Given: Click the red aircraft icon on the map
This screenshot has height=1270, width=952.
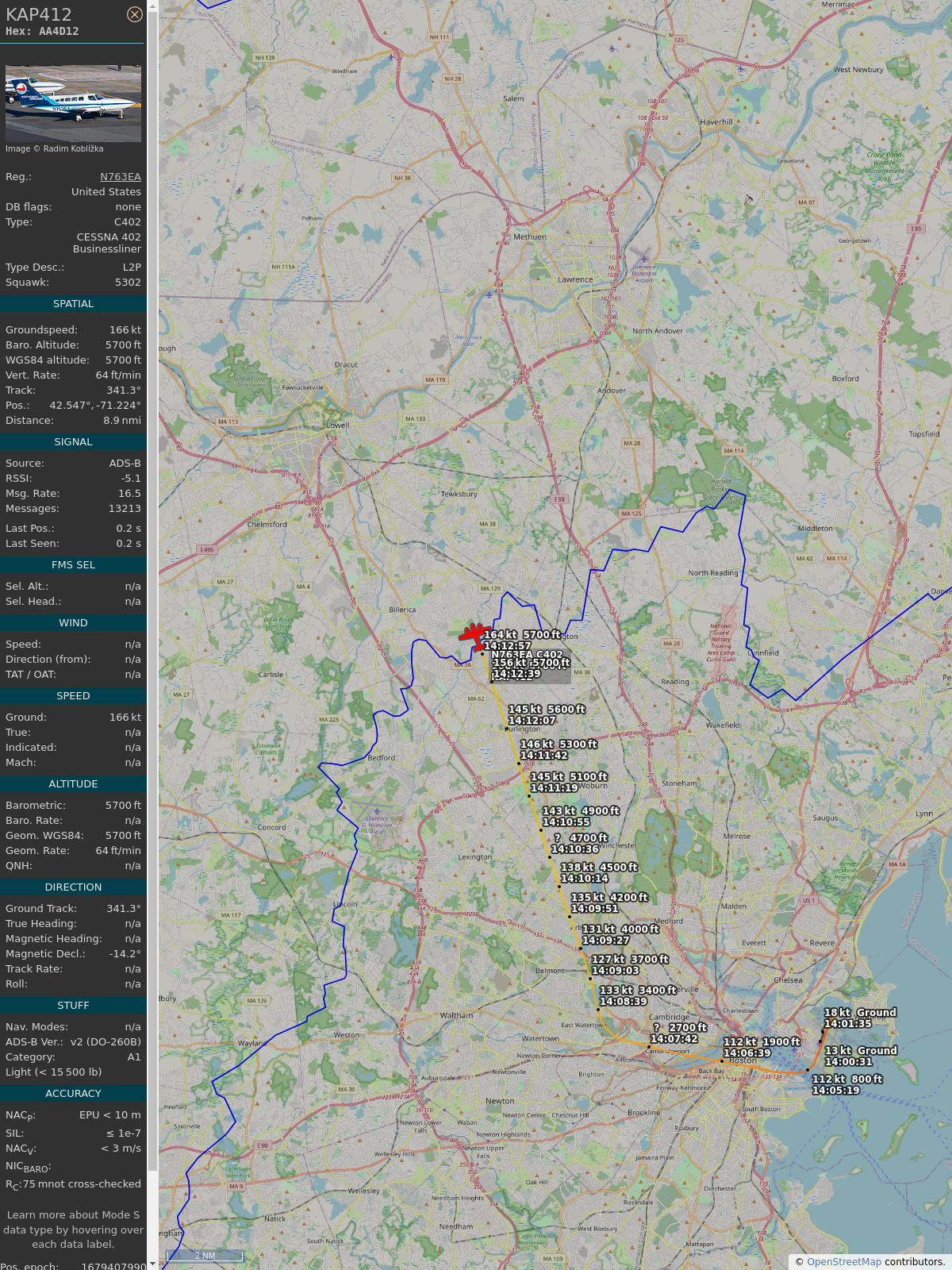Looking at the screenshot, I should (x=474, y=634).
